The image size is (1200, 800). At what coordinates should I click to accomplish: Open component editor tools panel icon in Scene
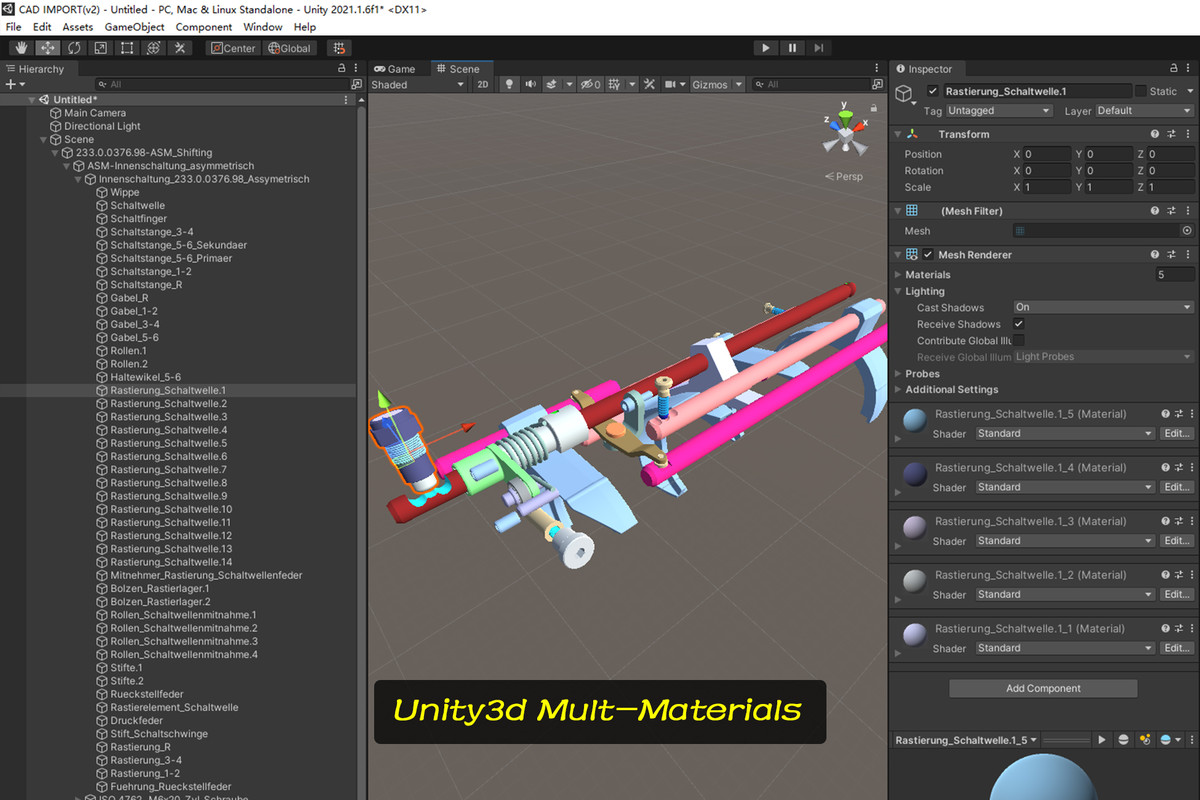tap(649, 85)
